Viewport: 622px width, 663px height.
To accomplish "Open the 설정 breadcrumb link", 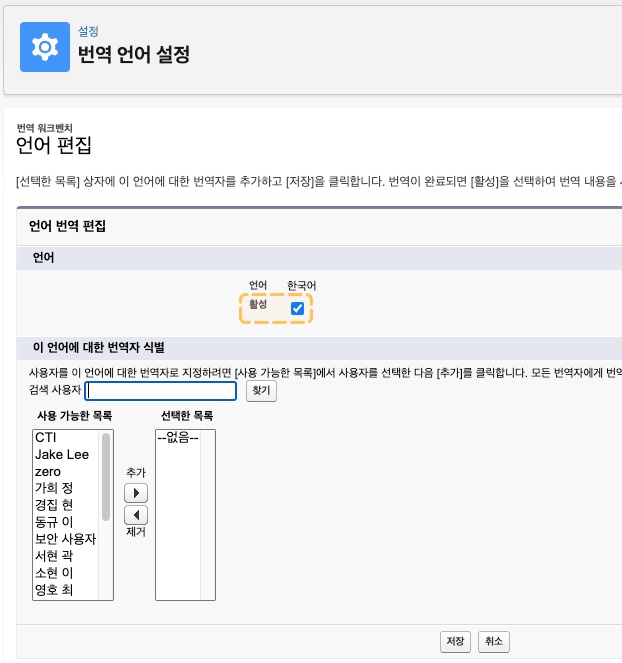I will (88, 31).
